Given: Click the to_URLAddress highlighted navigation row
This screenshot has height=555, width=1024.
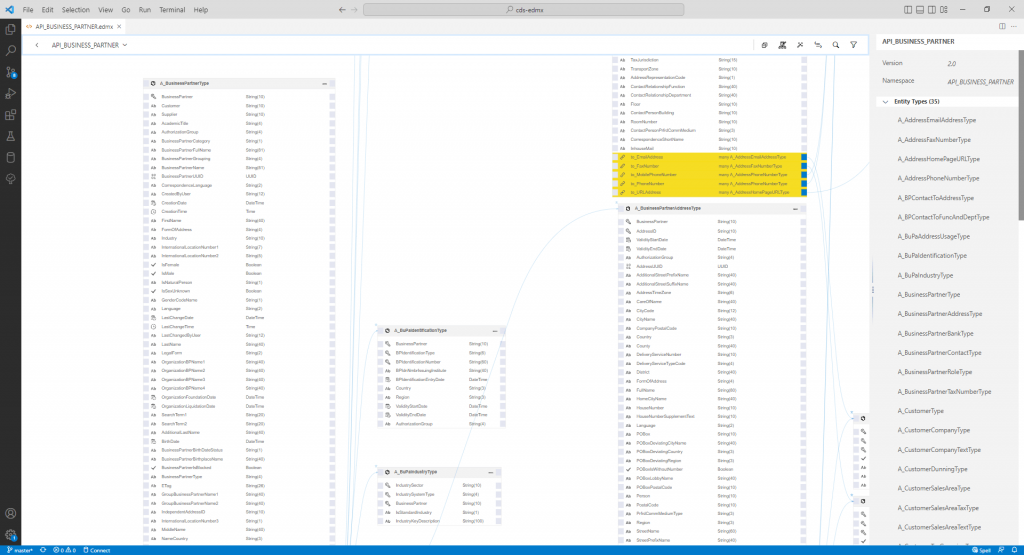Looking at the screenshot, I should pos(709,193).
